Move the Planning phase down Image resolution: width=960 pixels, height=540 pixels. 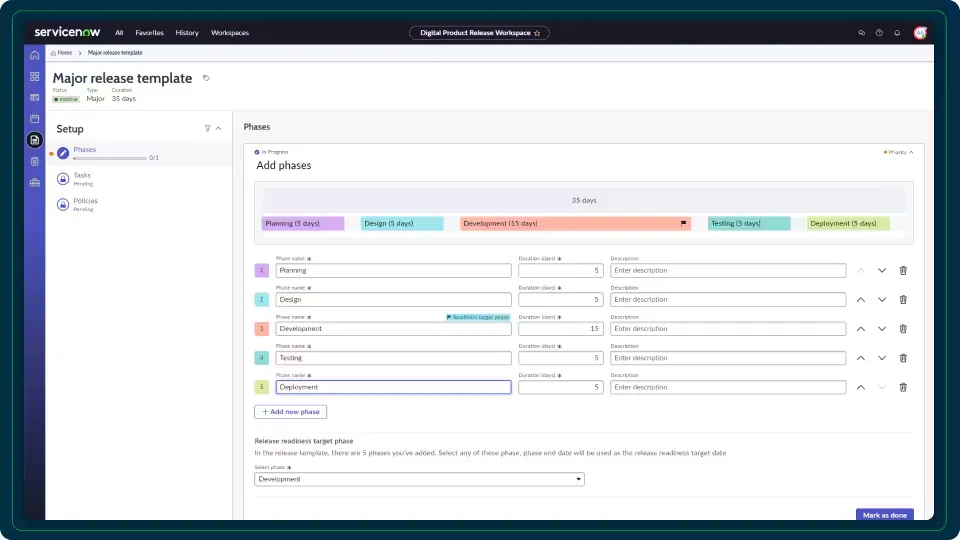coord(882,271)
